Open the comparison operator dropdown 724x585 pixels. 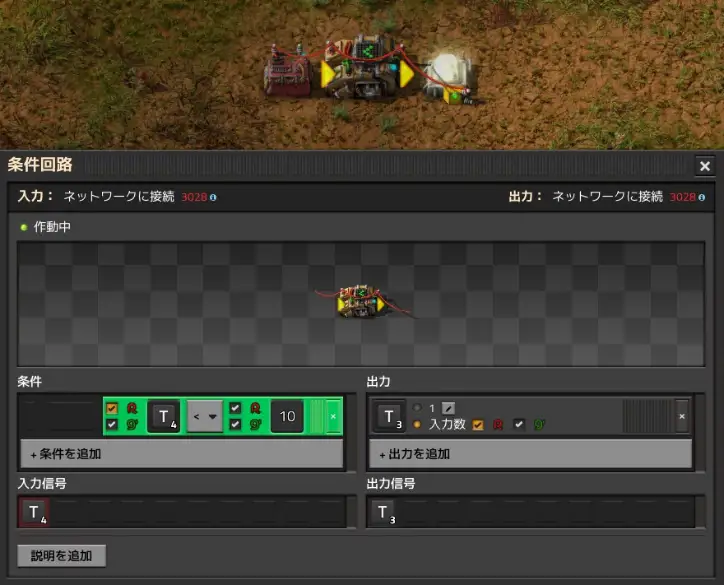(205, 416)
